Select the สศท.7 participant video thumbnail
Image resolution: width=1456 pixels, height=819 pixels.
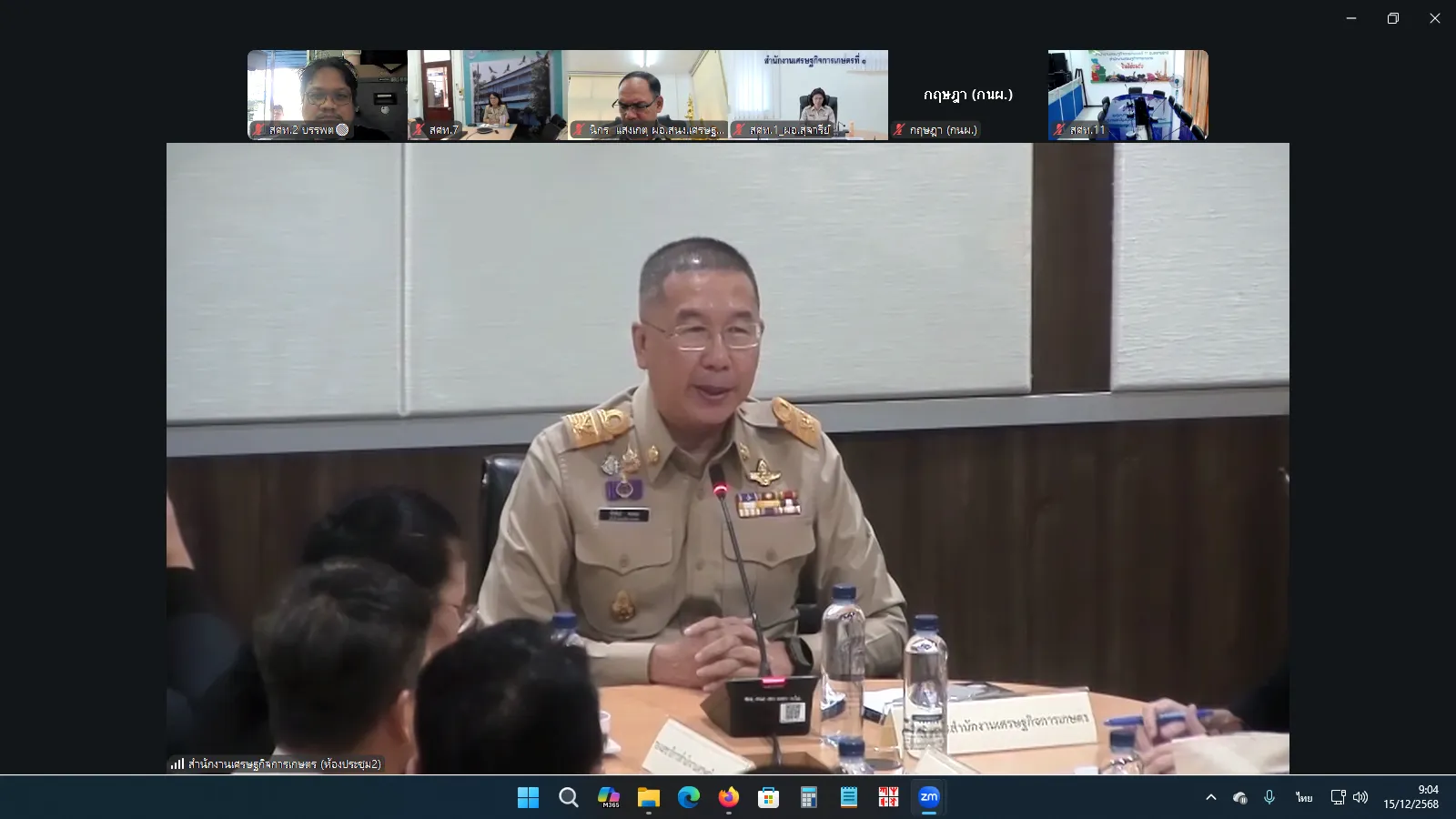[487, 95]
